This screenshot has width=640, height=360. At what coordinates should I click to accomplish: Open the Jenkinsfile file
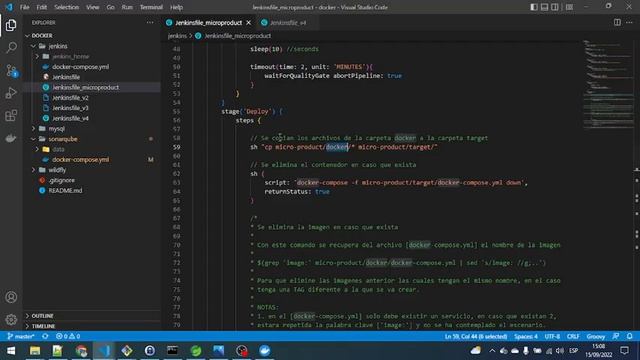[66, 77]
